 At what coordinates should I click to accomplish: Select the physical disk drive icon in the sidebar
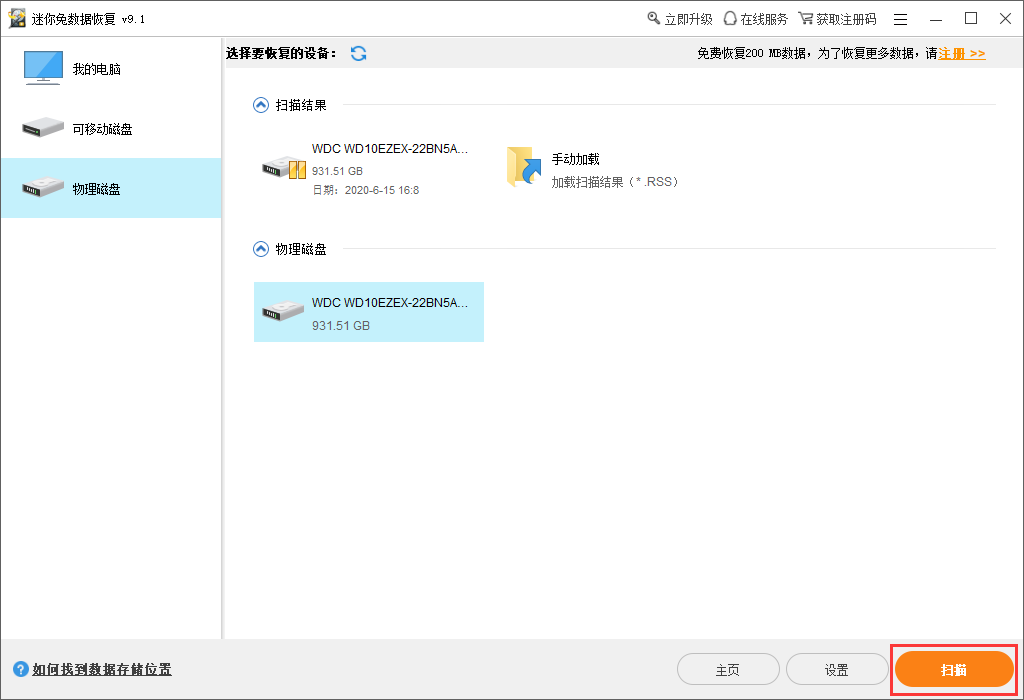43,187
